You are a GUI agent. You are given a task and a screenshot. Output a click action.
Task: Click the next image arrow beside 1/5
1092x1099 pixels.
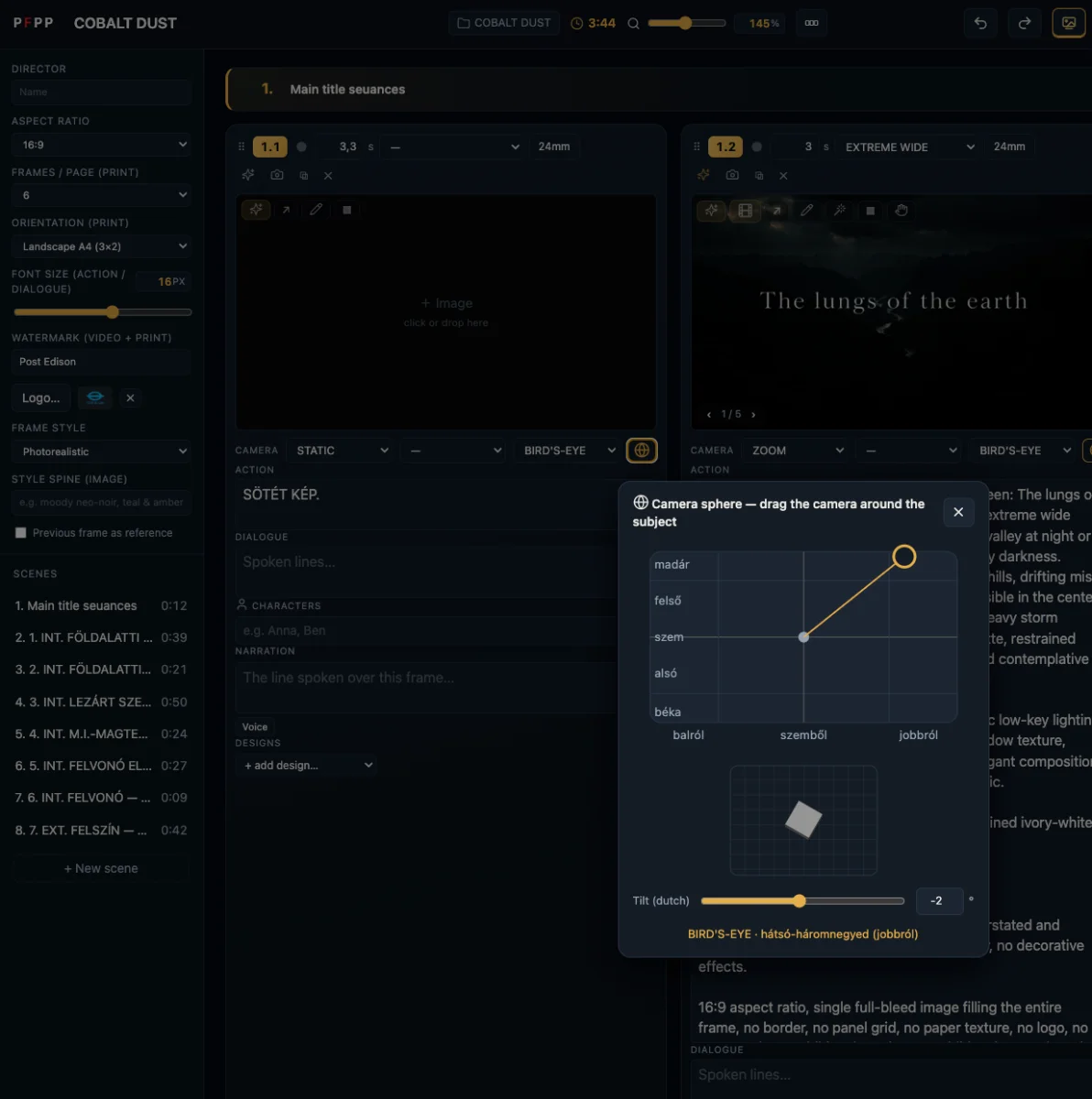[754, 414]
